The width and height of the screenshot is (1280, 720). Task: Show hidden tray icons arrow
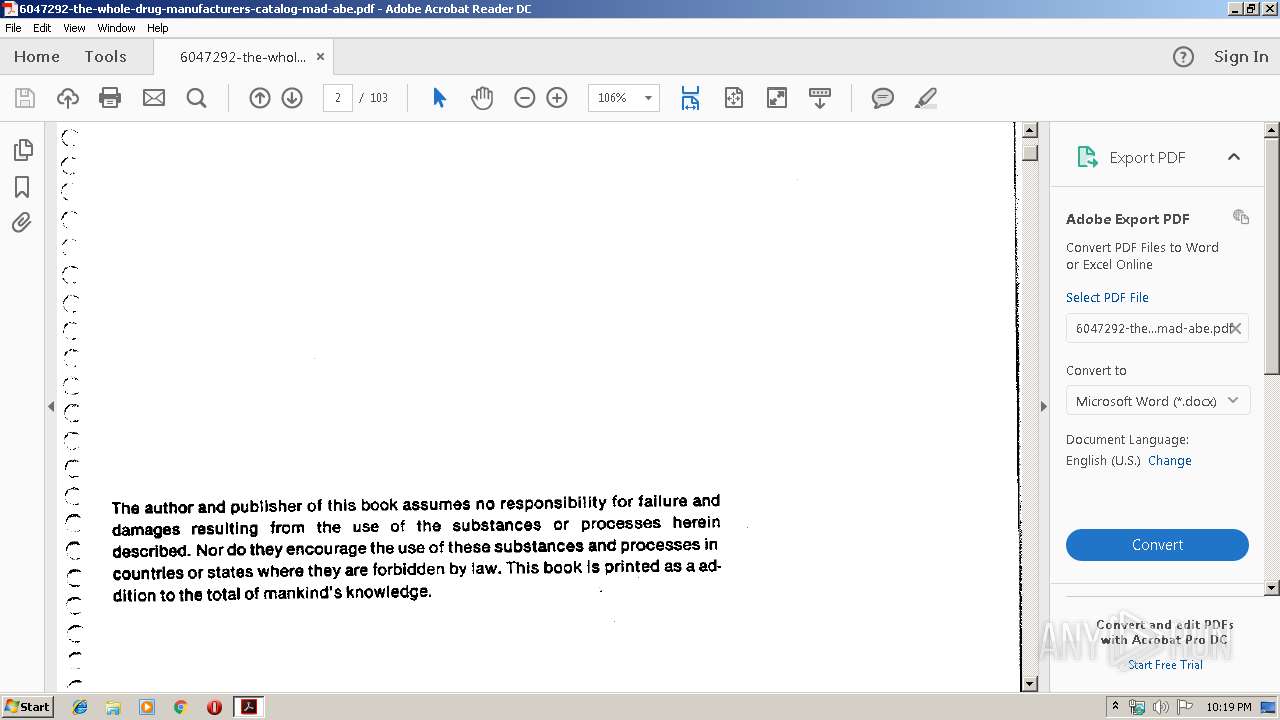coord(1115,707)
